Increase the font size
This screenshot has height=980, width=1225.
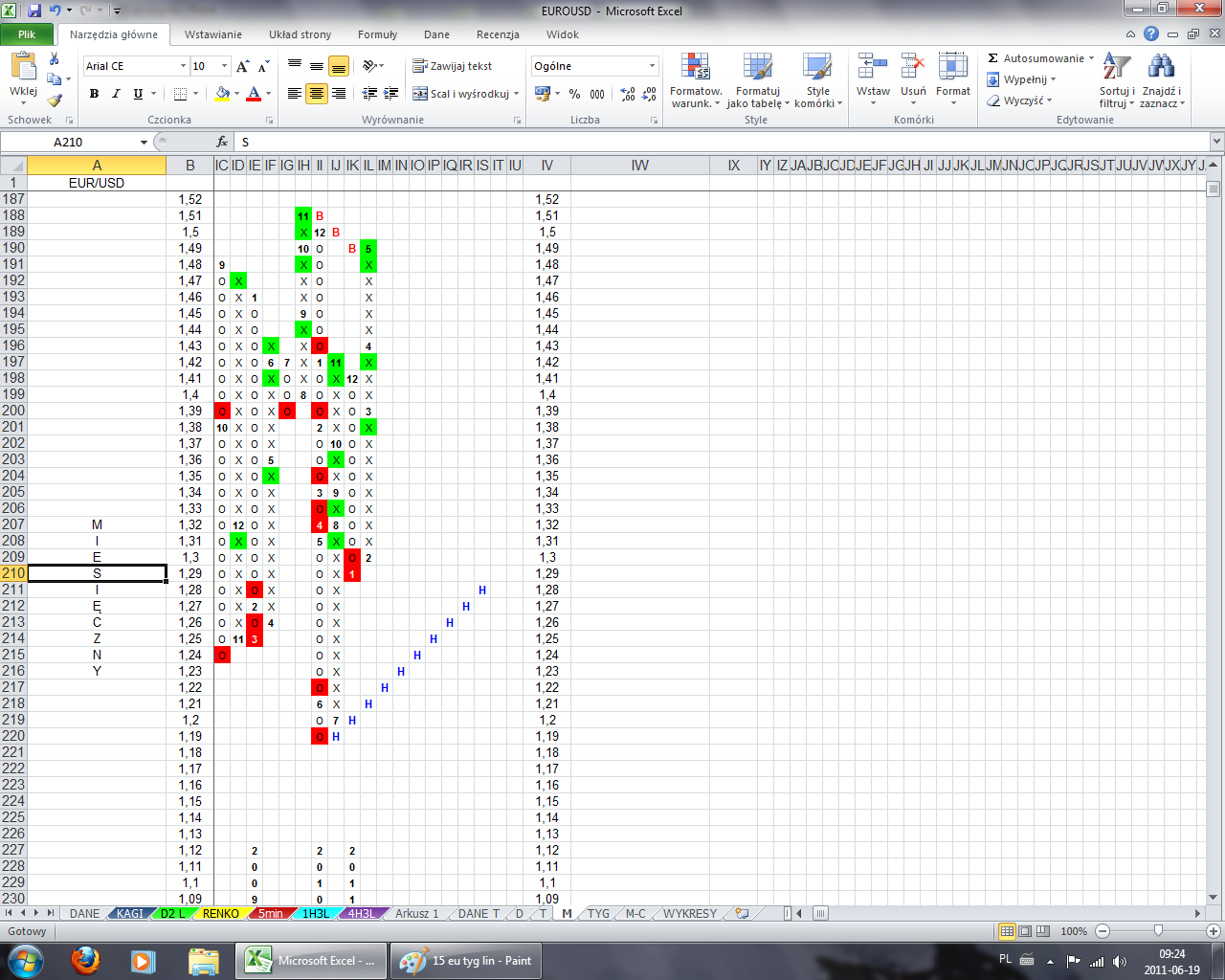(x=243, y=66)
